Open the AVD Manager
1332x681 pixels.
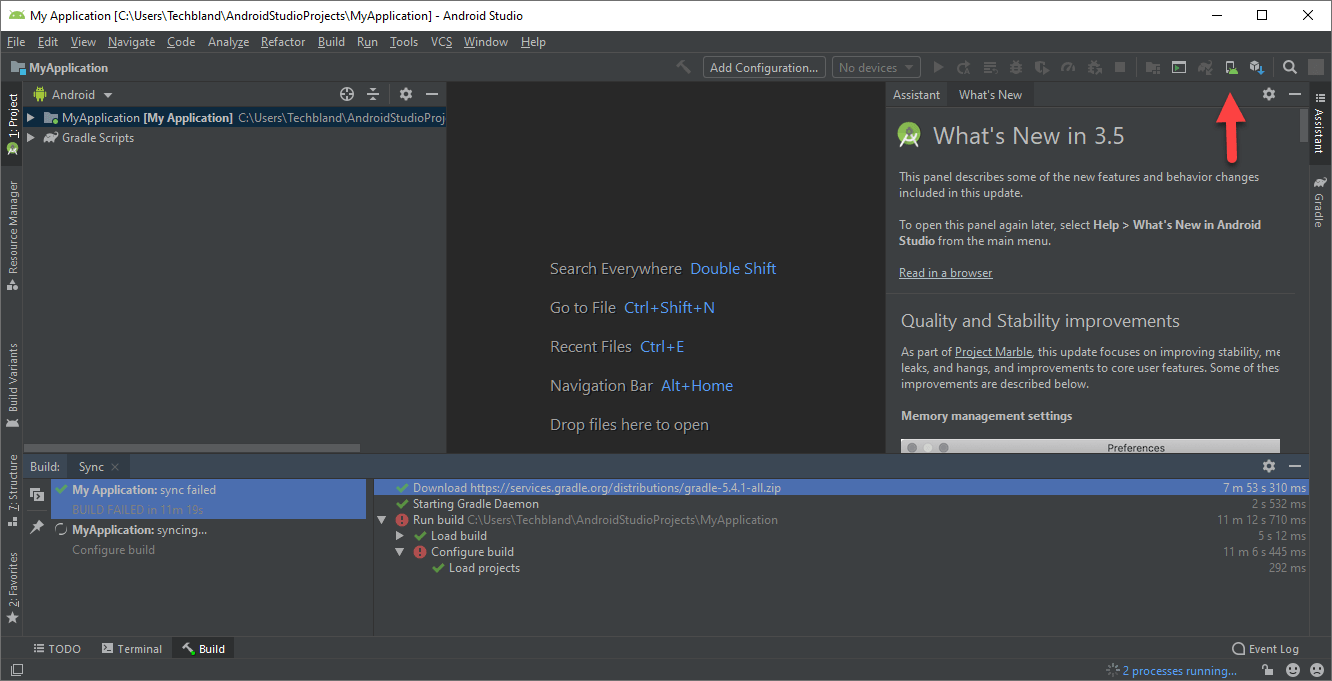1231,67
